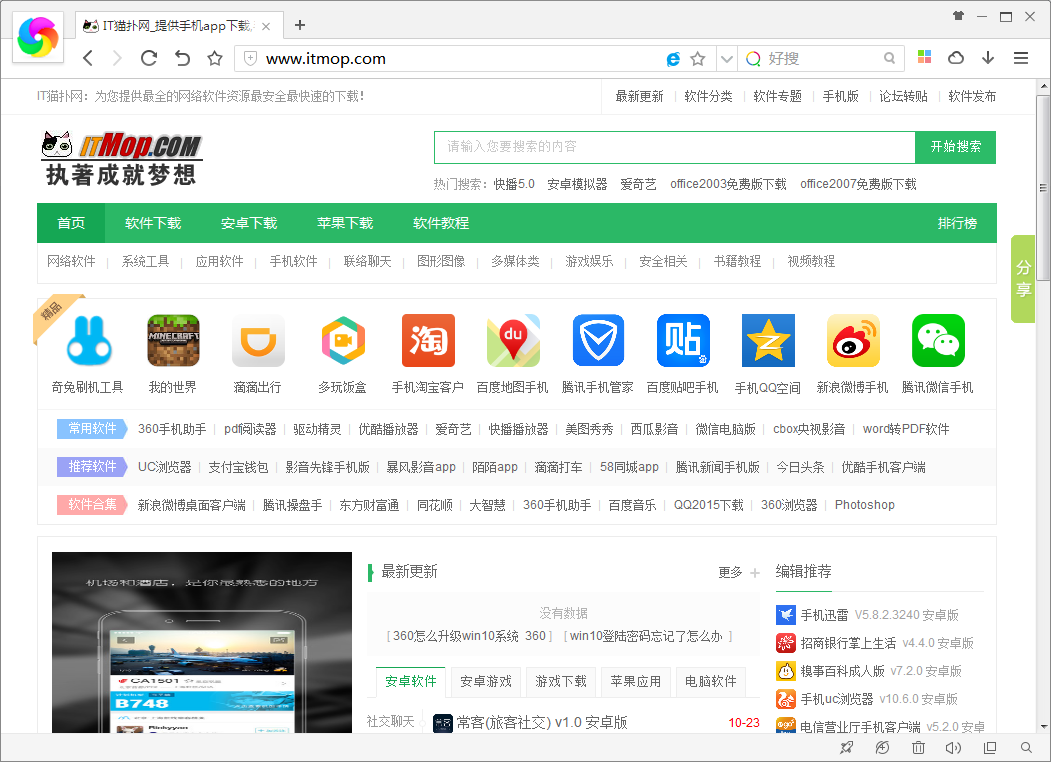Open the 百度贴吧 app icon

pyautogui.click(x=683, y=340)
